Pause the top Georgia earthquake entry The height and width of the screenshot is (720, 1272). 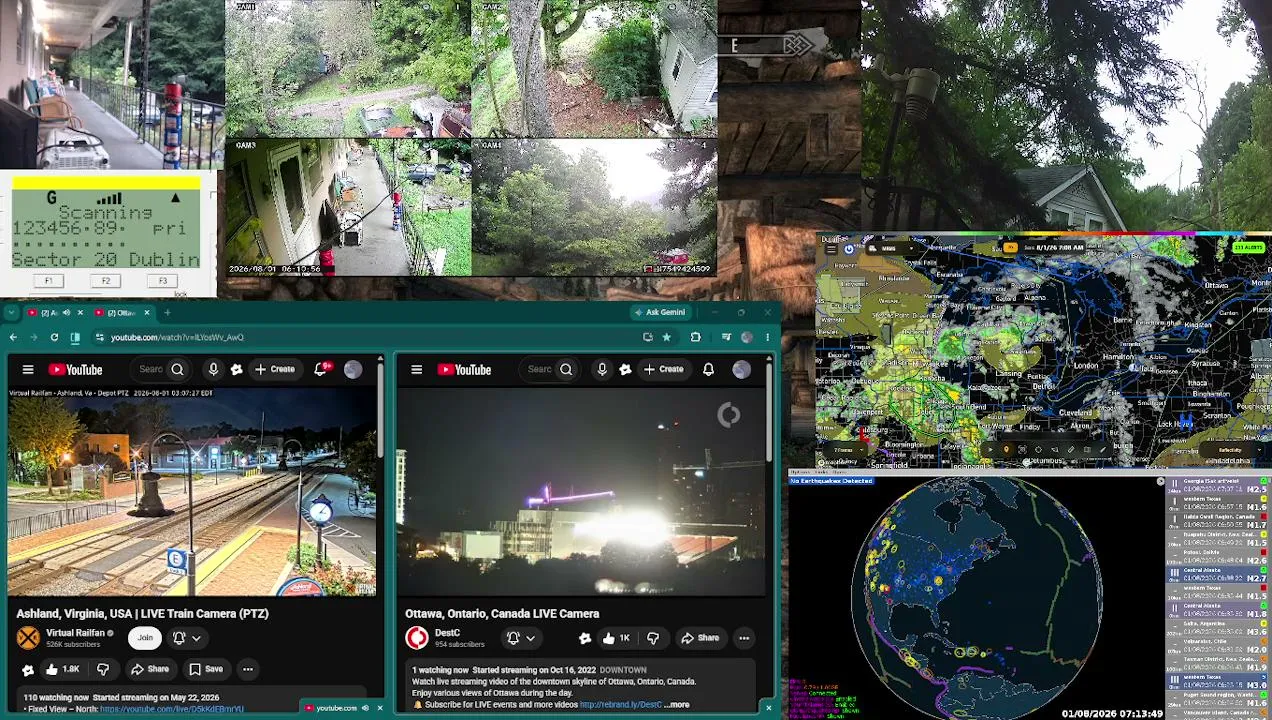click(1175, 485)
